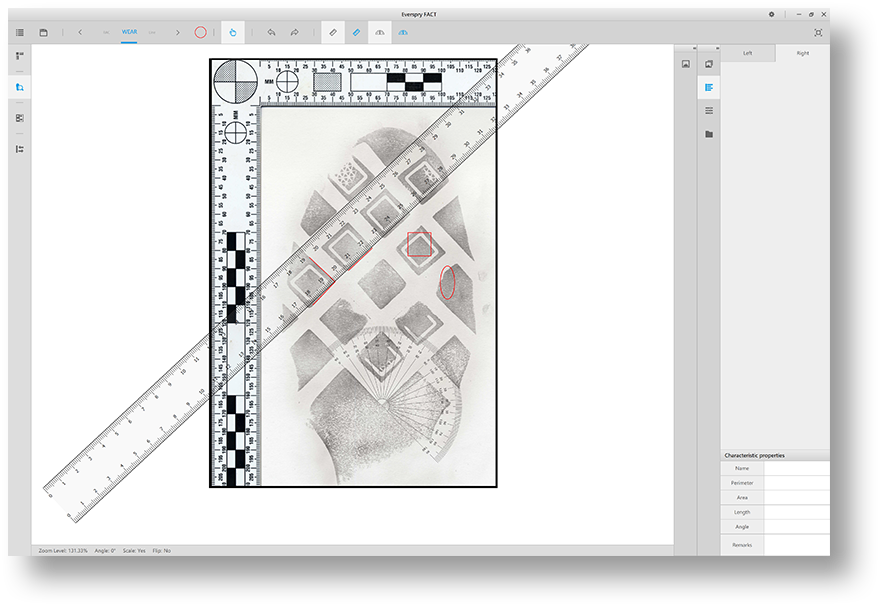This screenshot has height=607, width=881.
Task: Open the hamburger menu icon in top toolbar
Action: 20,33
